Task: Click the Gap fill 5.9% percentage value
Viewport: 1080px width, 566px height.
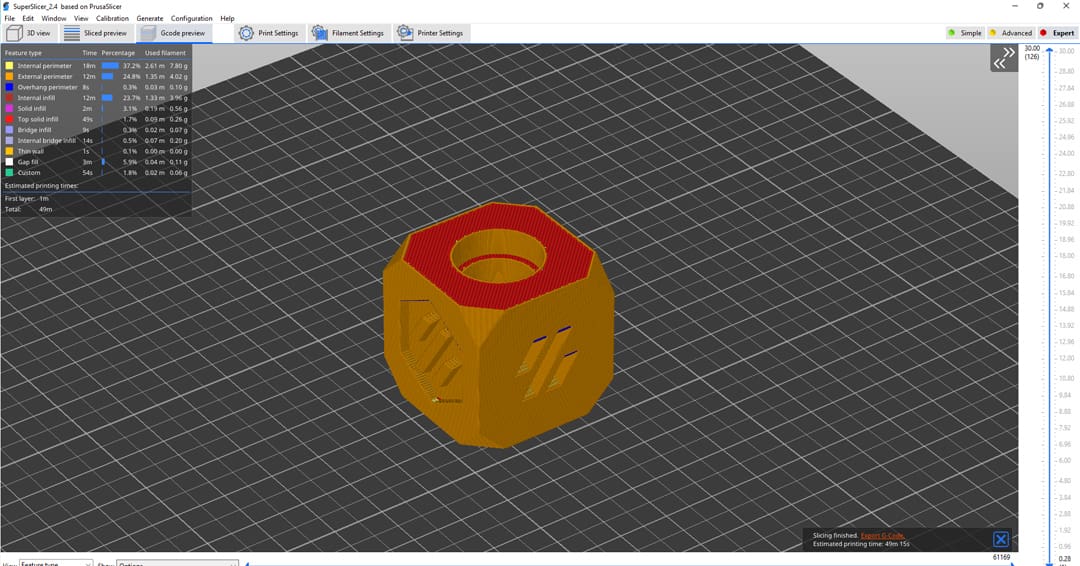Action: tap(130, 162)
